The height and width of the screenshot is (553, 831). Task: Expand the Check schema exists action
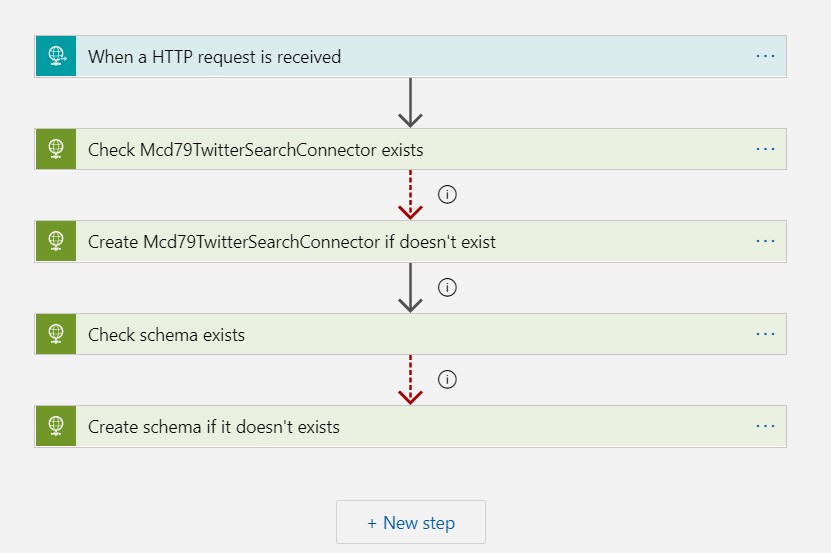pos(400,334)
